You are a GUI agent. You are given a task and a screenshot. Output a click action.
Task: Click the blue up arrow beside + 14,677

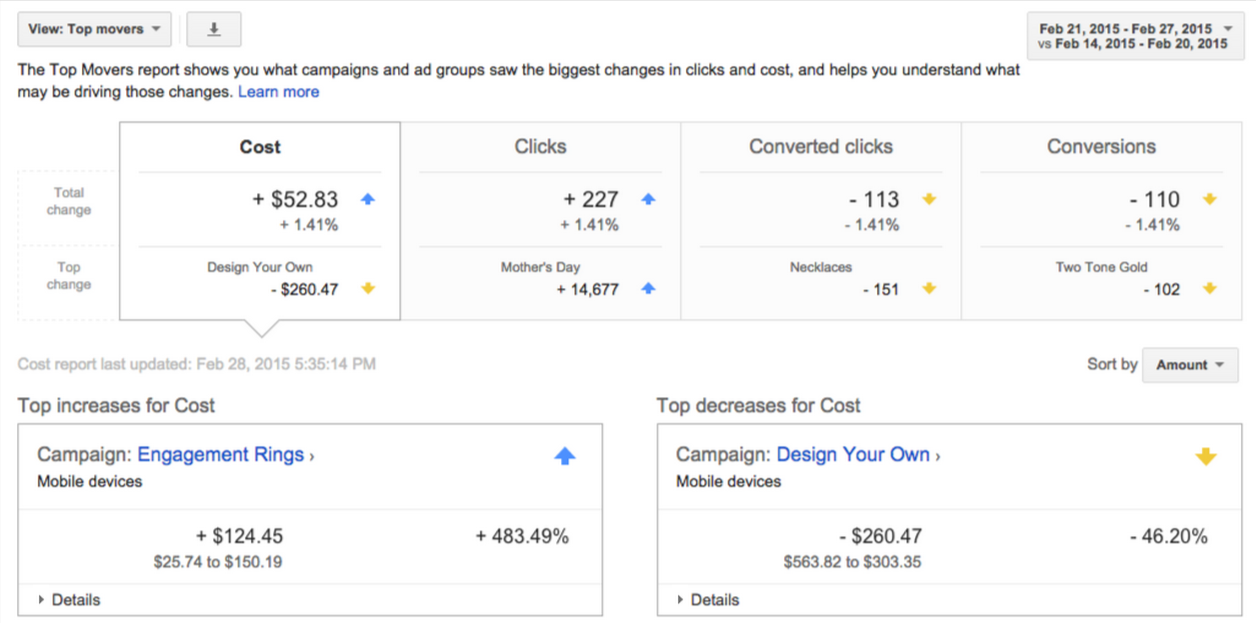coord(648,289)
